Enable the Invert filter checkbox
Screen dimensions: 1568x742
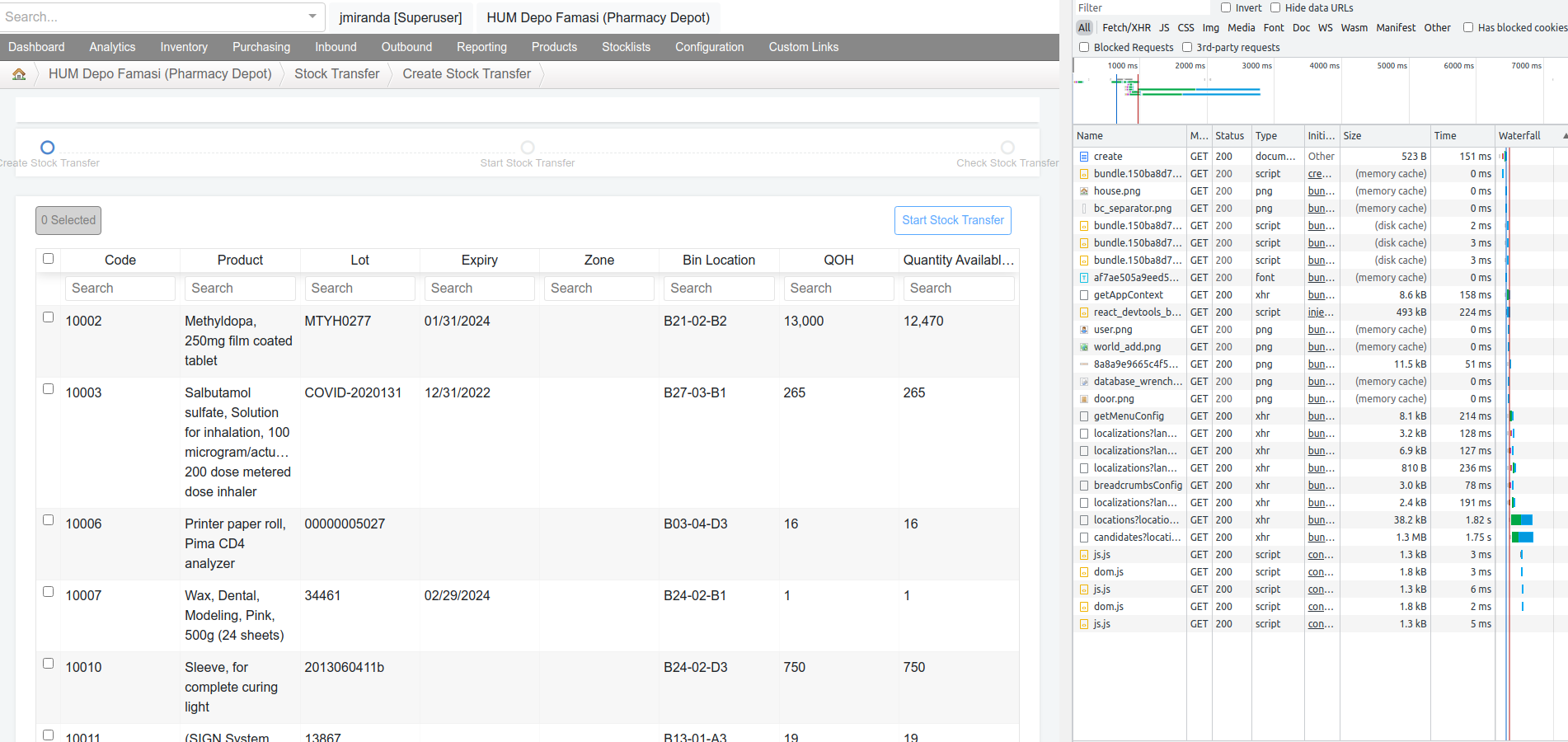[1226, 7]
